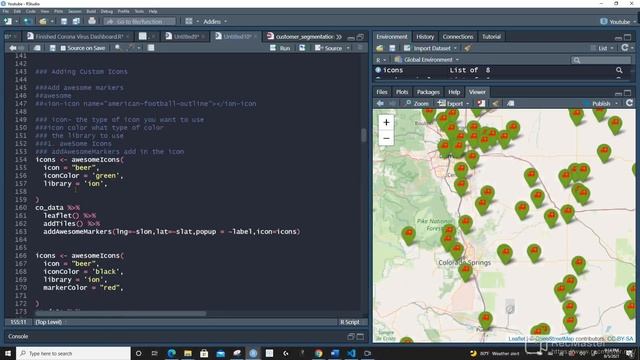This screenshot has height=360, width=640.
Task: Re-run the previous code region
Action: pos(302,48)
